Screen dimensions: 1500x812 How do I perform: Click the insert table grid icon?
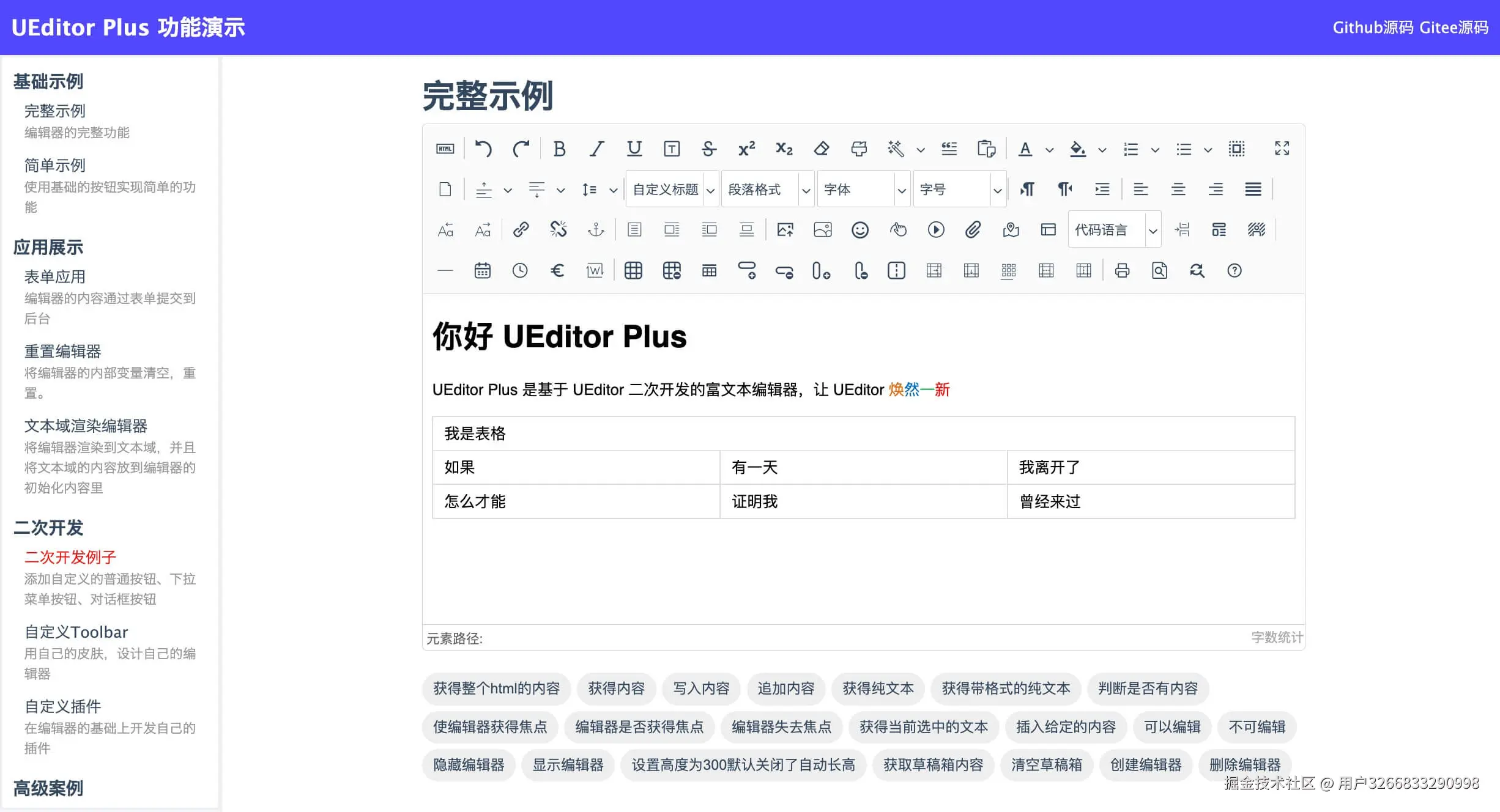pyautogui.click(x=633, y=270)
